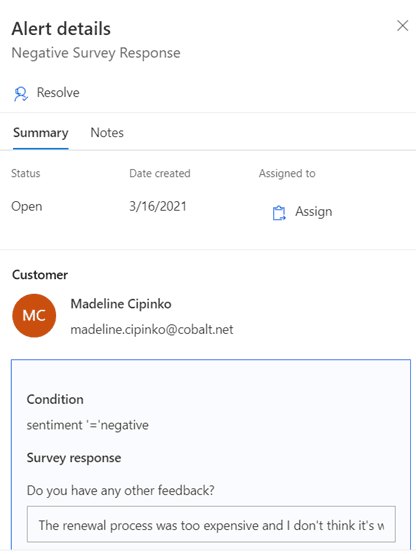Click the sentiment '='negative condition text
The width and height of the screenshot is (416, 554).
tap(87, 425)
